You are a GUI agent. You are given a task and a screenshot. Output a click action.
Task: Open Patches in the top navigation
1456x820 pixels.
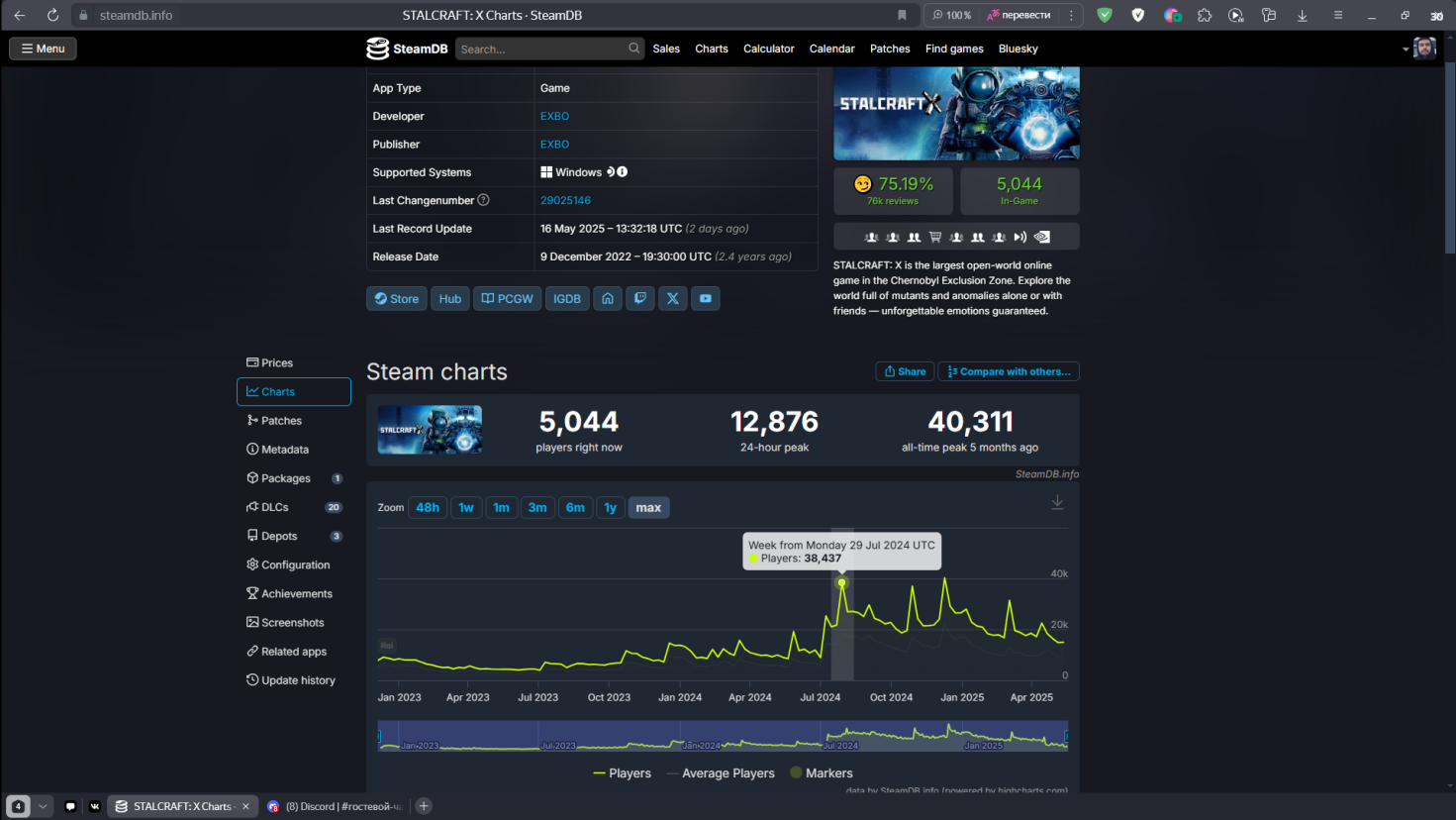890,49
